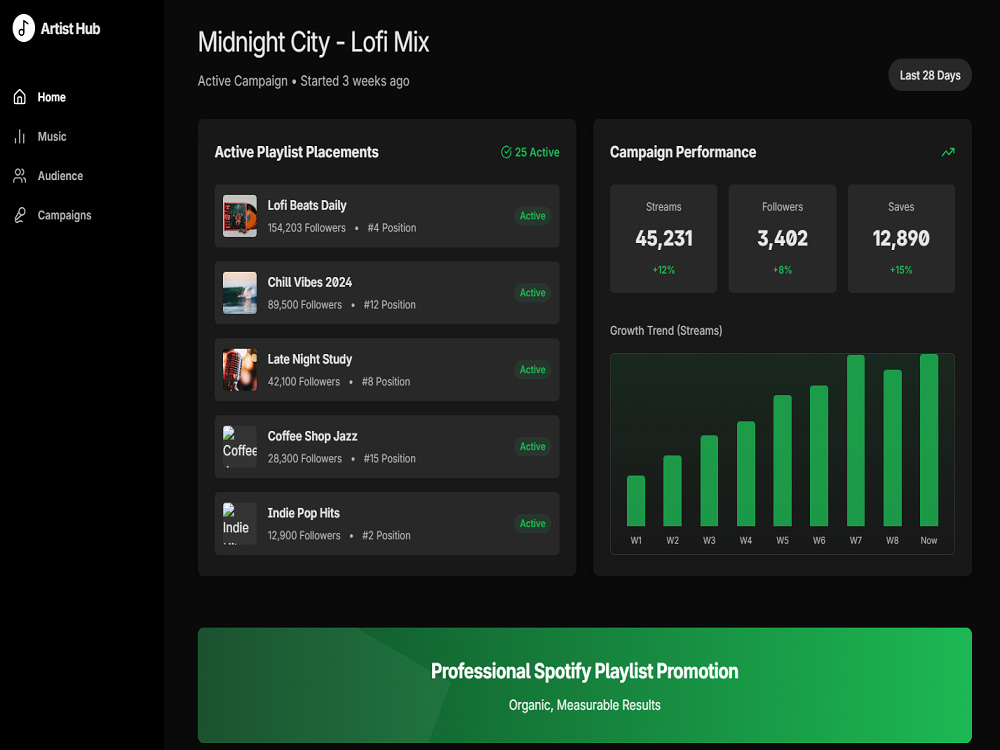
Task: Click the 154,203 Followers text
Action: pyautogui.click(x=307, y=228)
